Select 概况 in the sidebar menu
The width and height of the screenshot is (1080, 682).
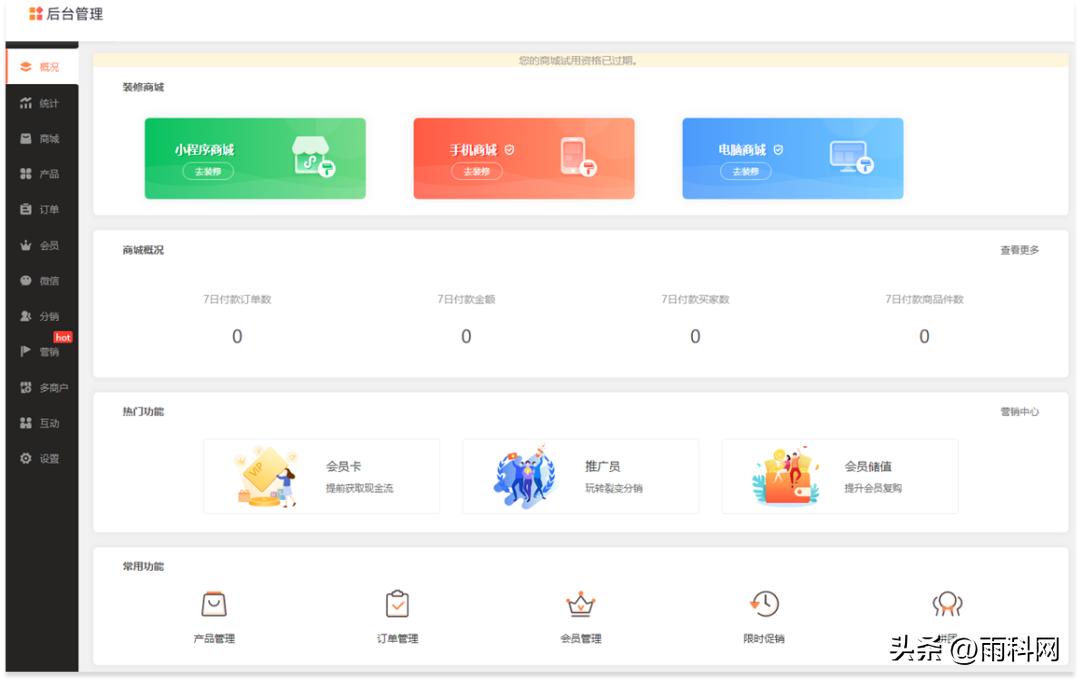click(x=35, y=66)
